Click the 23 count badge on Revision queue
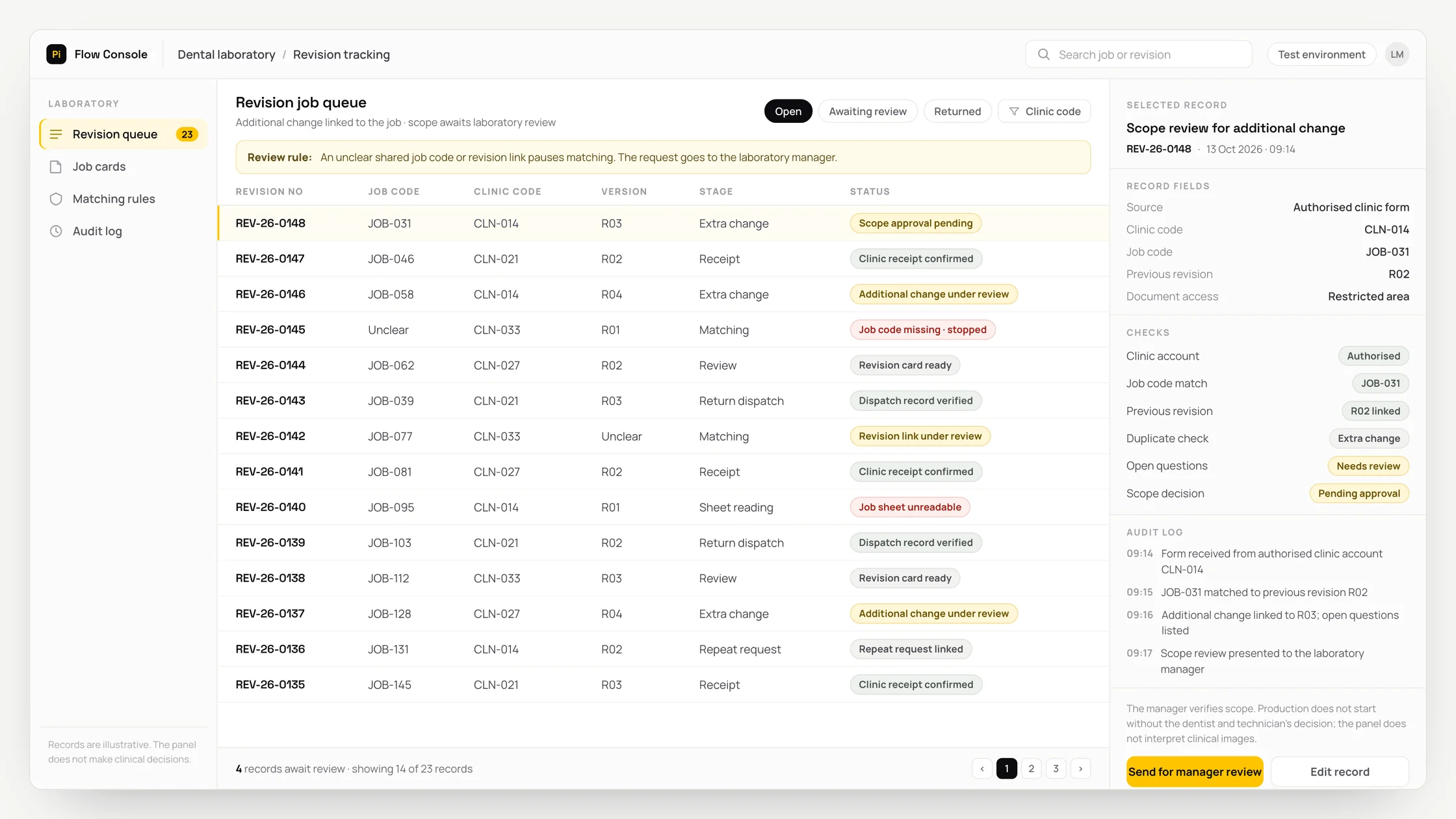The width and height of the screenshot is (1456, 819). click(x=187, y=134)
